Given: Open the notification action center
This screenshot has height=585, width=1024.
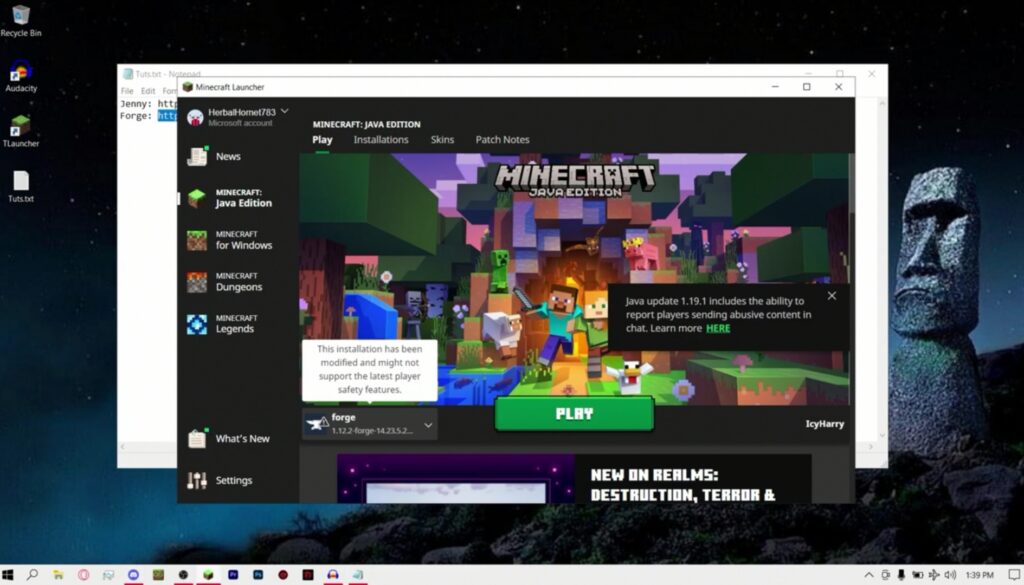Looking at the screenshot, I should coord(1015,575).
